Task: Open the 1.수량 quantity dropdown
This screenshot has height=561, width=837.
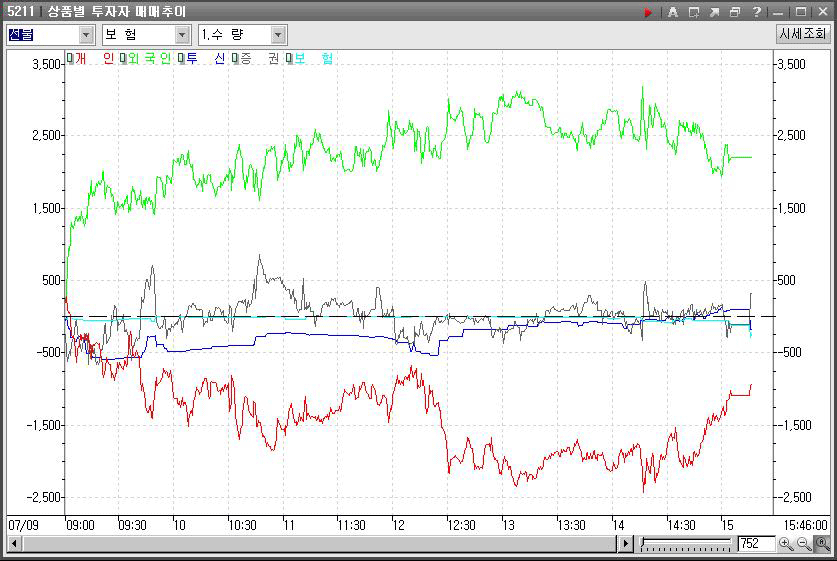Action: click(x=278, y=35)
